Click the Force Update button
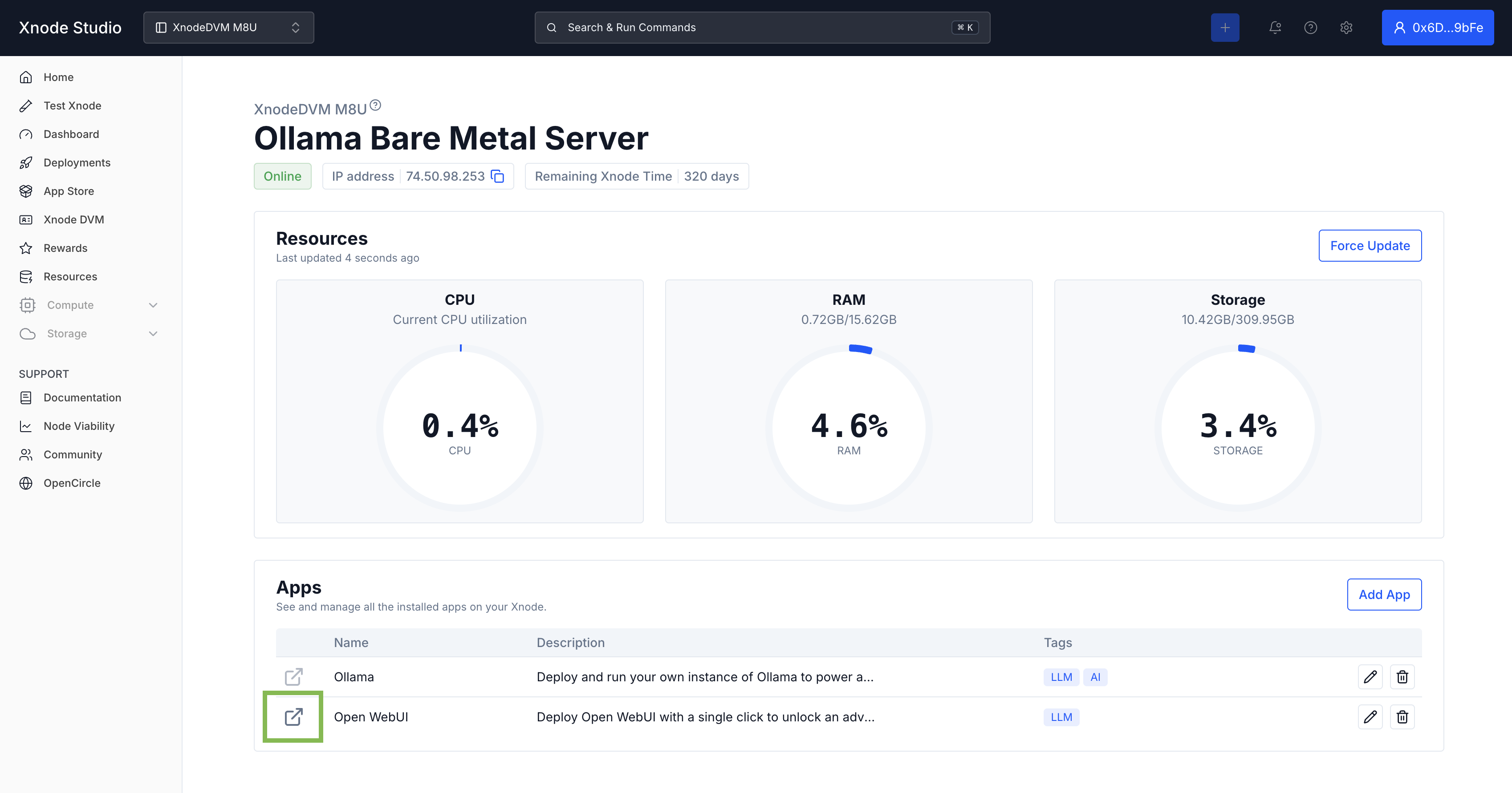 coord(1370,246)
